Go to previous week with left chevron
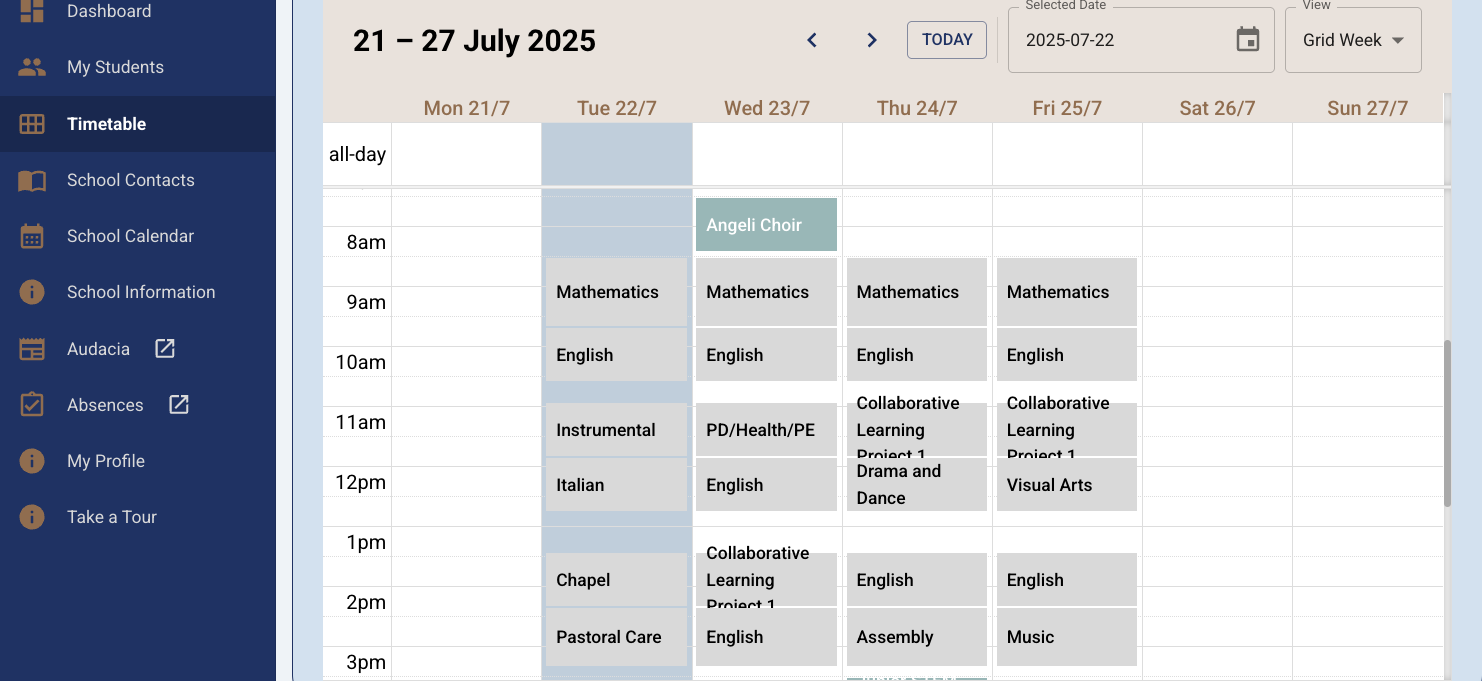Viewport: 1482px width, 681px height. coord(812,40)
